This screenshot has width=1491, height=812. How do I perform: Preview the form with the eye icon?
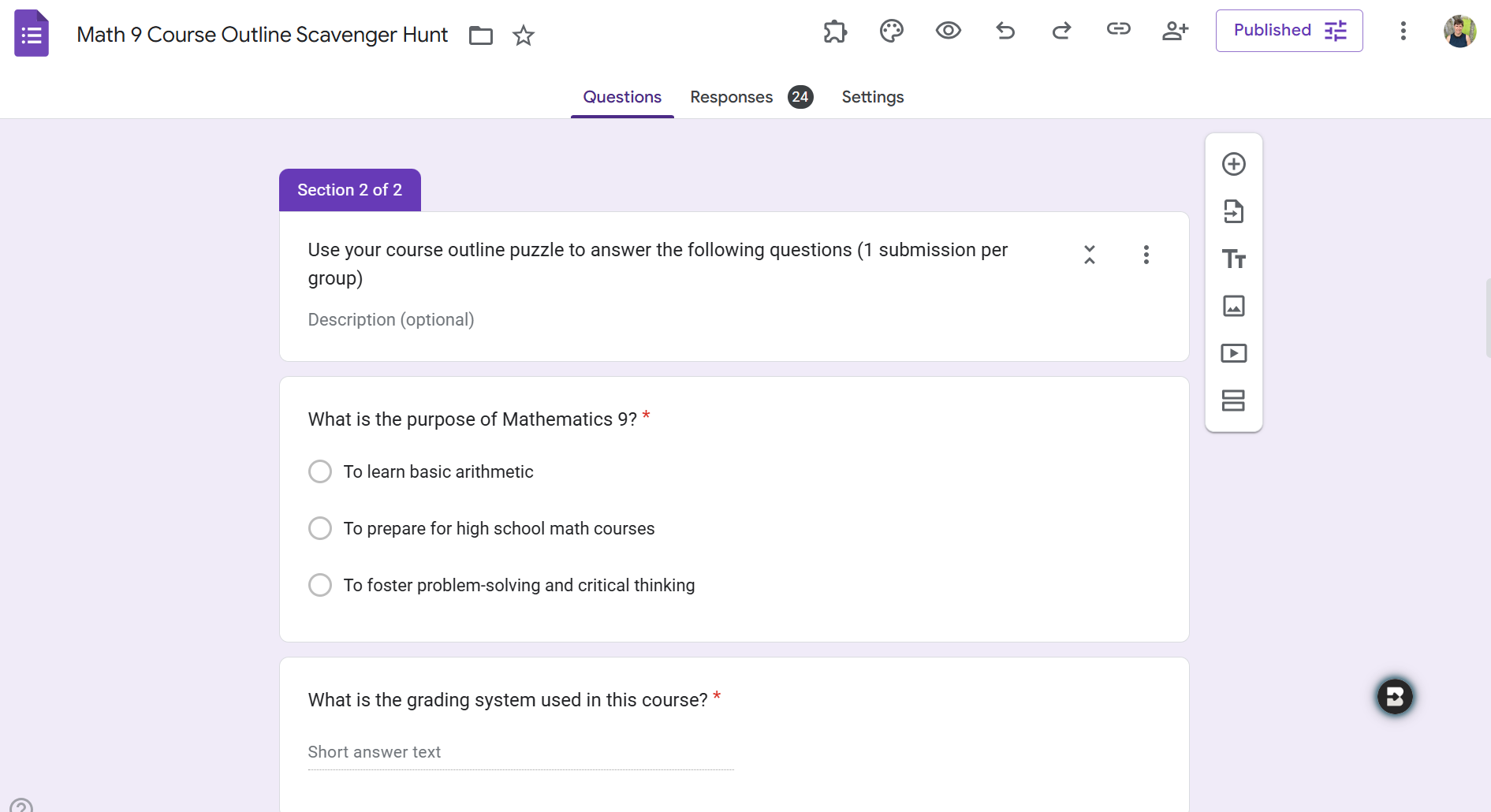(948, 31)
